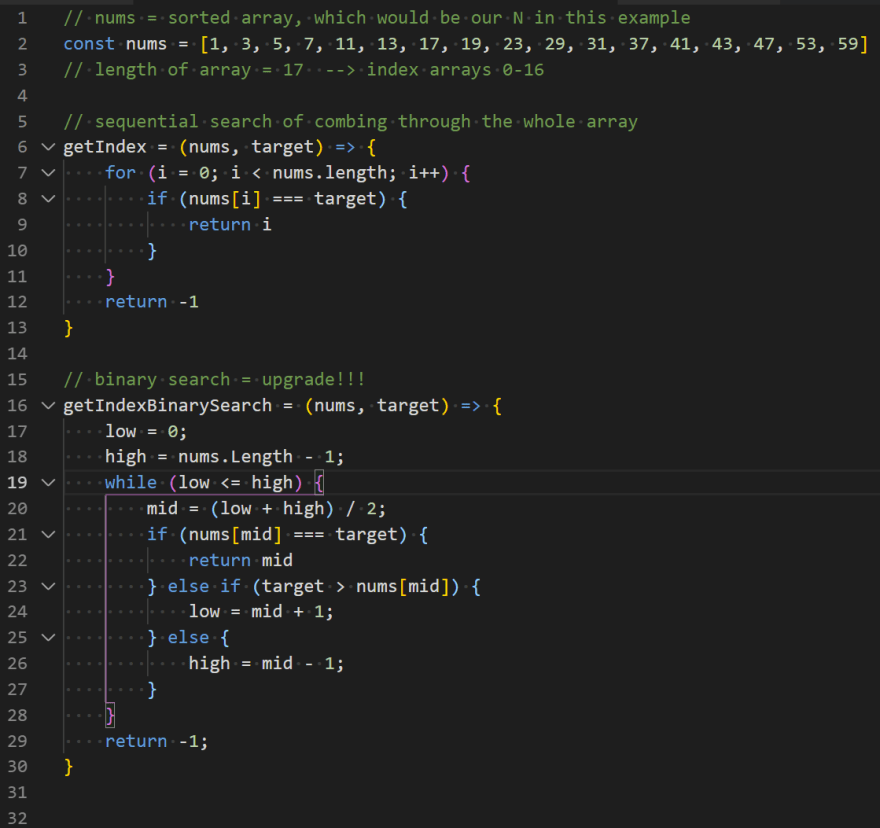This screenshot has height=828, width=880.
Task: Click the arrow '=>' on line 16
Action: click(x=470, y=405)
